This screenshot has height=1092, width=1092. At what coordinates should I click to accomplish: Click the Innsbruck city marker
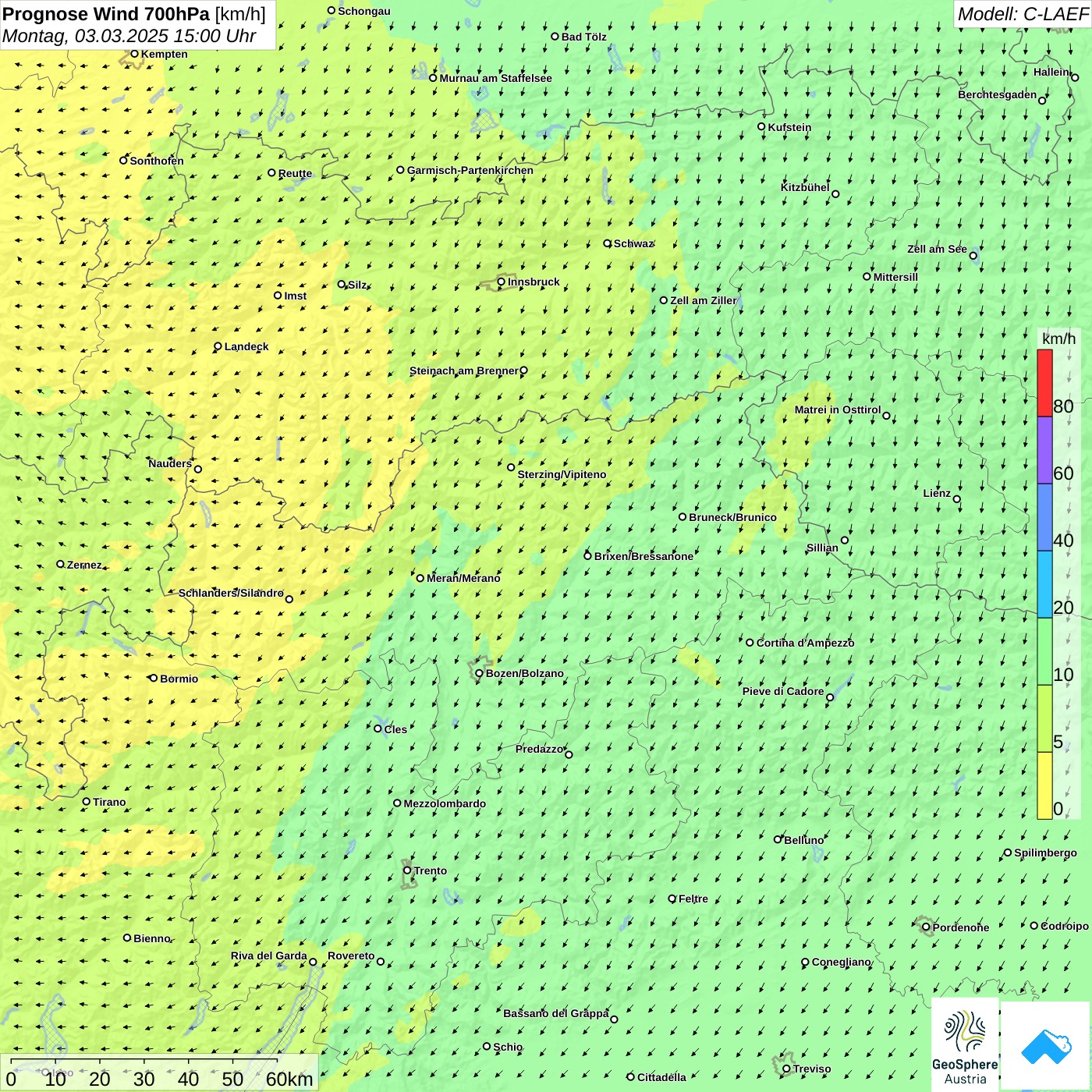point(502,282)
